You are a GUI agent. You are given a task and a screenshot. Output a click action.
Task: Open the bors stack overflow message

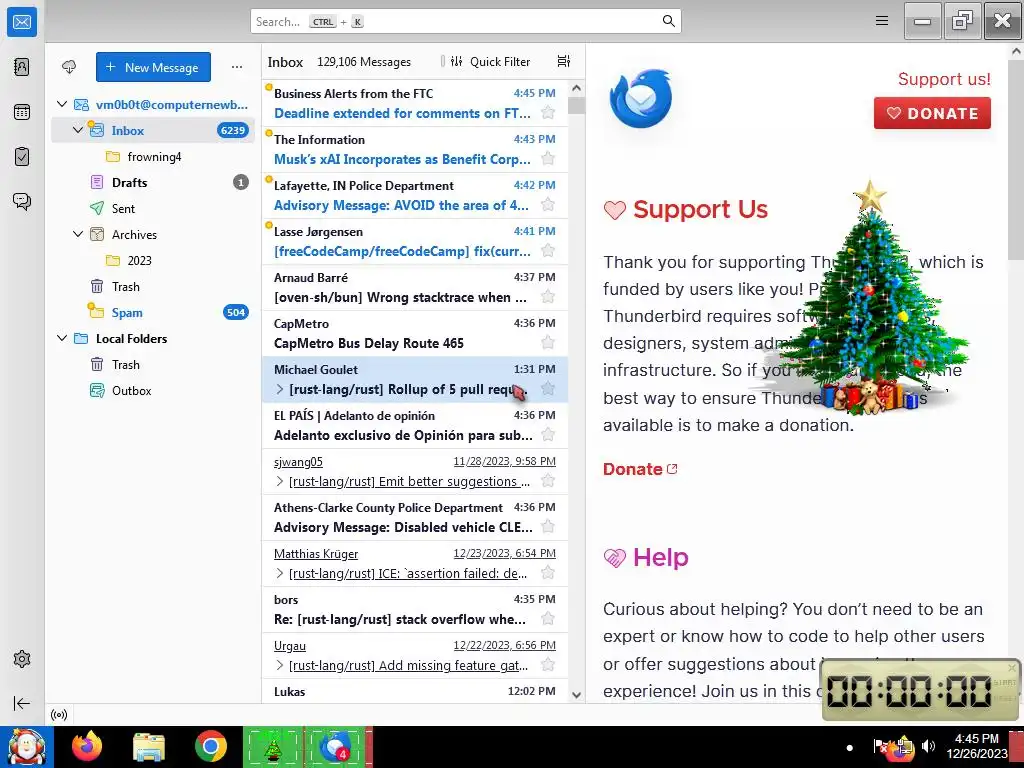point(415,609)
